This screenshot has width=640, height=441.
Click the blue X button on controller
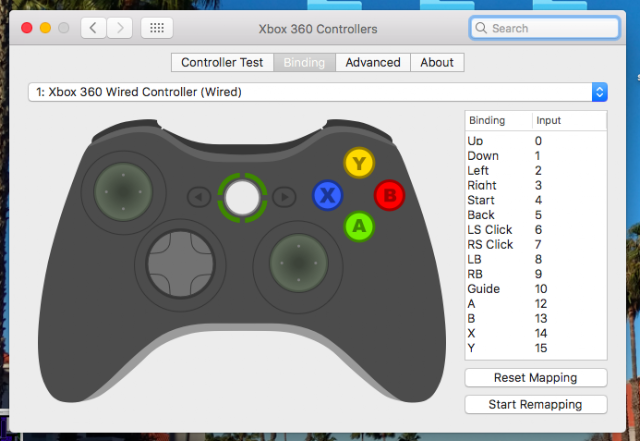[327, 195]
